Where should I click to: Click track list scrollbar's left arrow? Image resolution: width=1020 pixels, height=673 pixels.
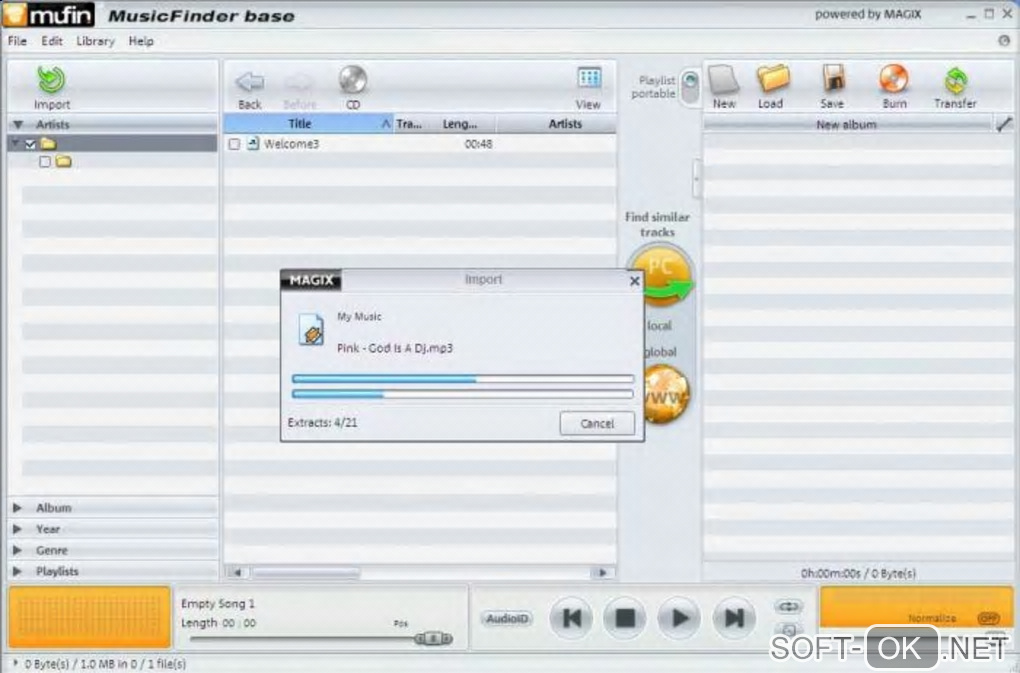(237, 573)
